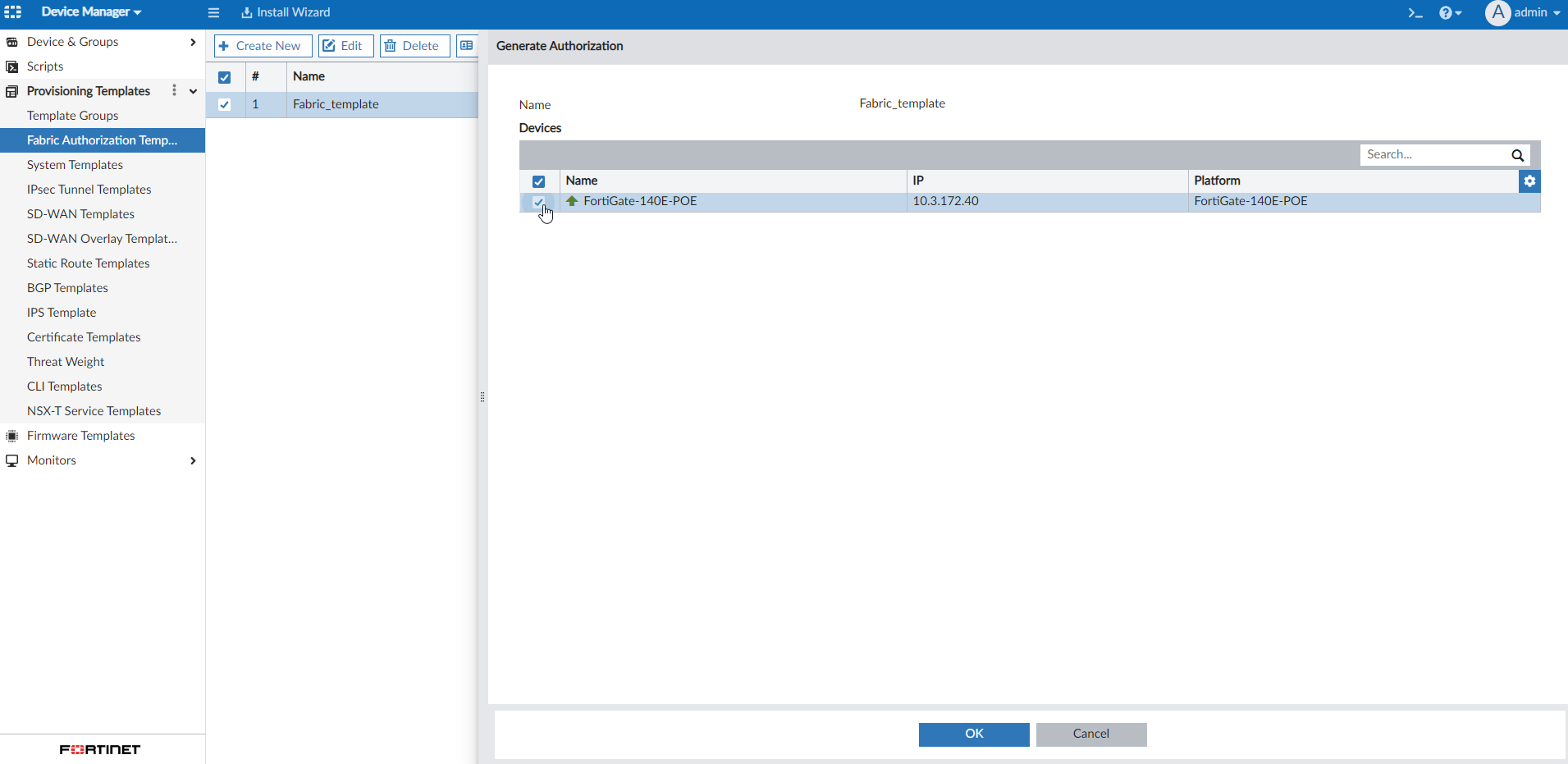The height and width of the screenshot is (764, 1568).
Task: Open Device & Groups section
Action: click(72, 42)
